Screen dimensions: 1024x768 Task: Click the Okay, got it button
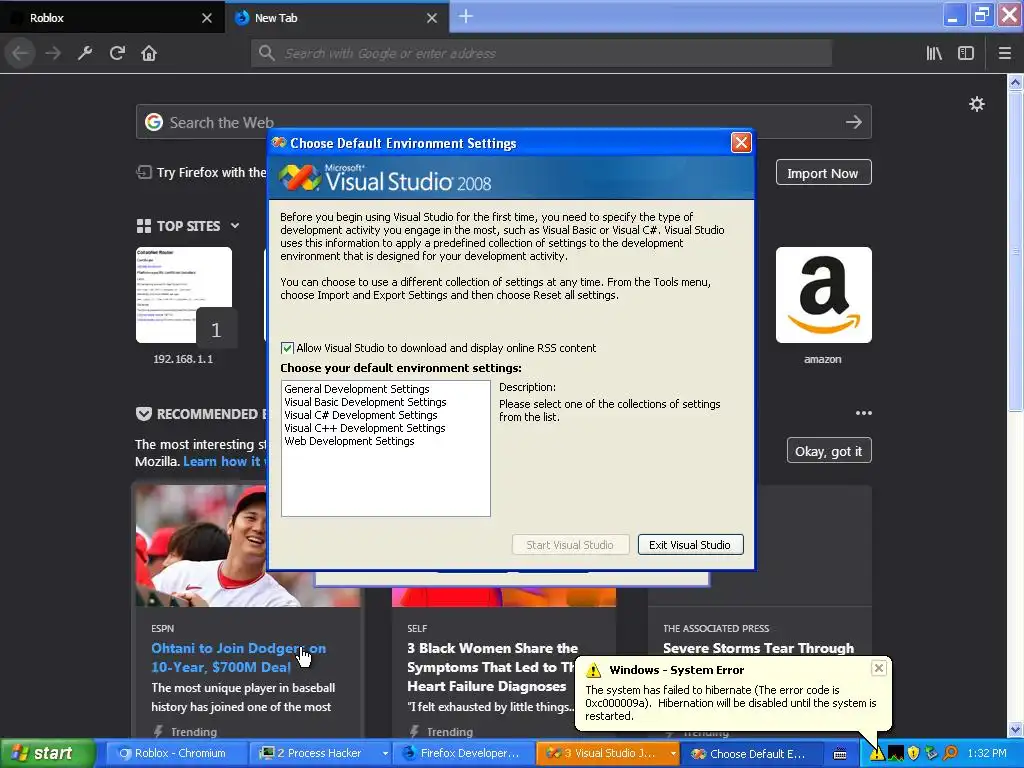click(828, 451)
